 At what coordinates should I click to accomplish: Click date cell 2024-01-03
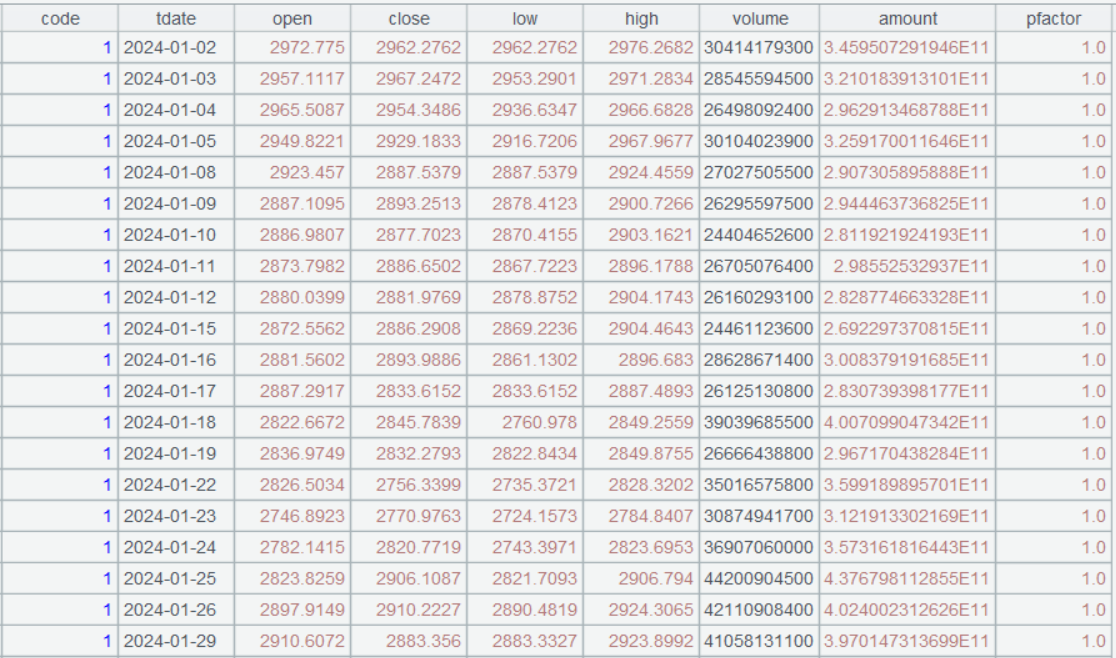(176, 79)
